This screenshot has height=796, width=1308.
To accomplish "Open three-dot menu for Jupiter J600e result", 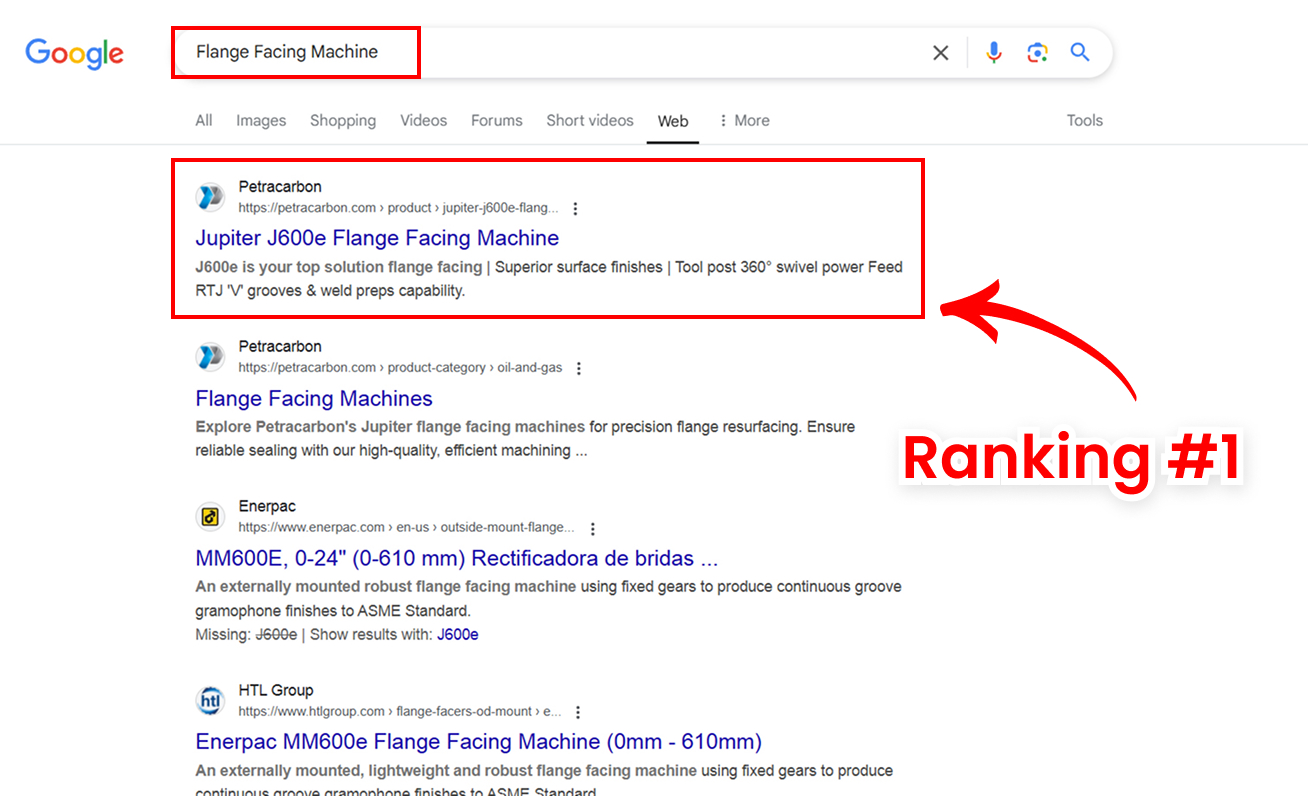I will tap(575, 209).
